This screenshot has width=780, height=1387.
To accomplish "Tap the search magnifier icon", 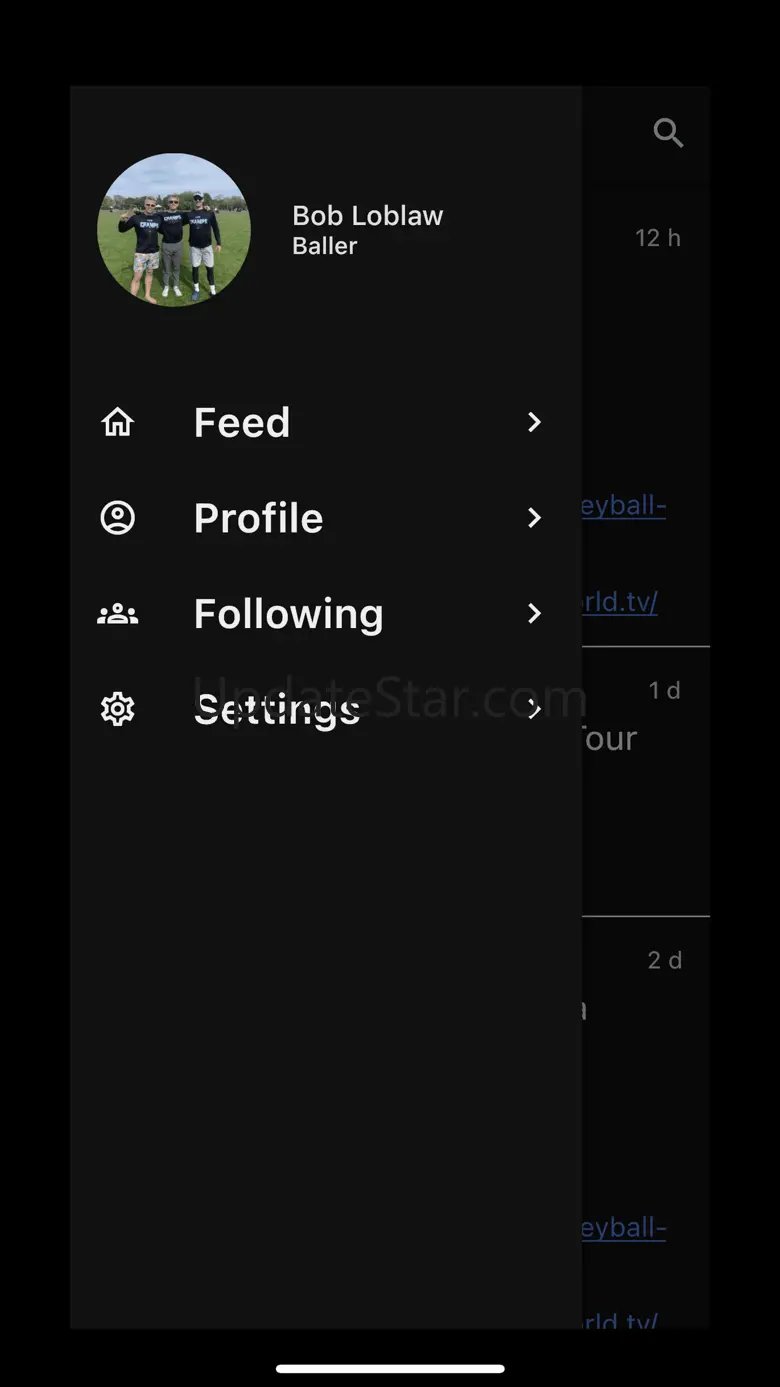I will [x=668, y=132].
